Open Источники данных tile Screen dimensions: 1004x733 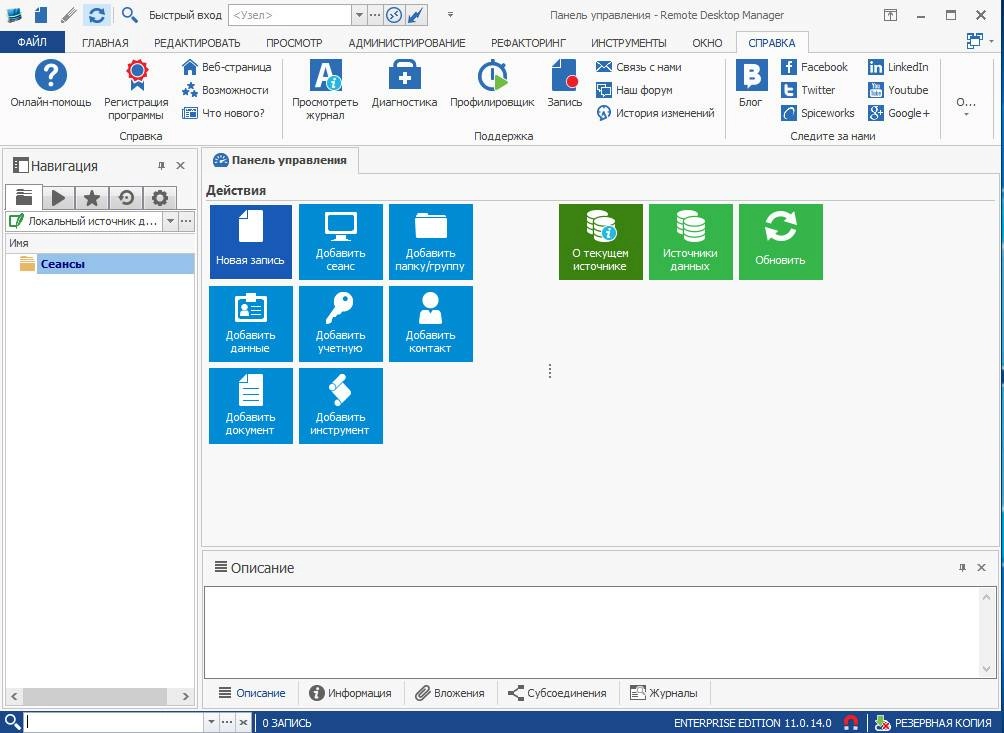[x=690, y=242]
